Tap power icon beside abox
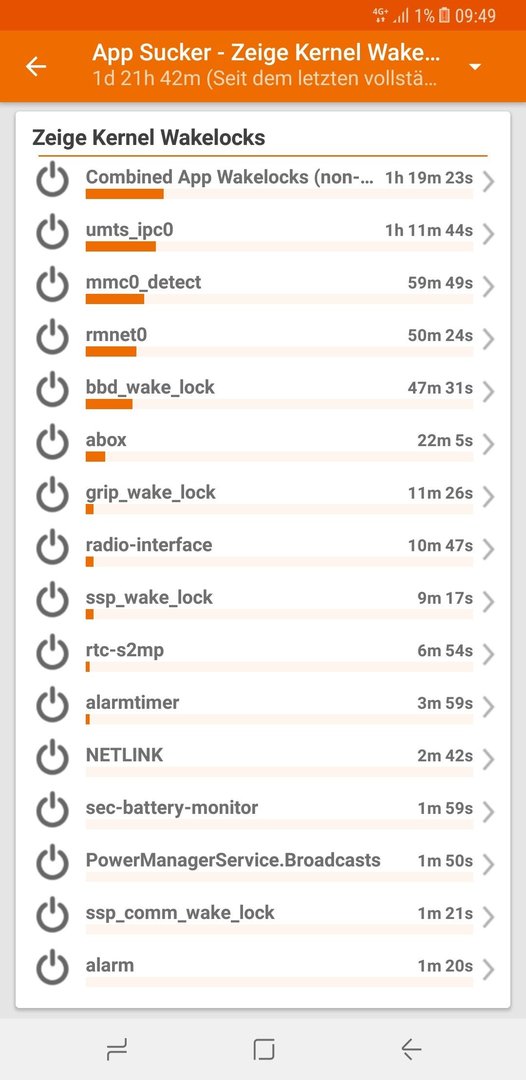This screenshot has width=526, height=1080. pyautogui.click(x=52, y=442)
